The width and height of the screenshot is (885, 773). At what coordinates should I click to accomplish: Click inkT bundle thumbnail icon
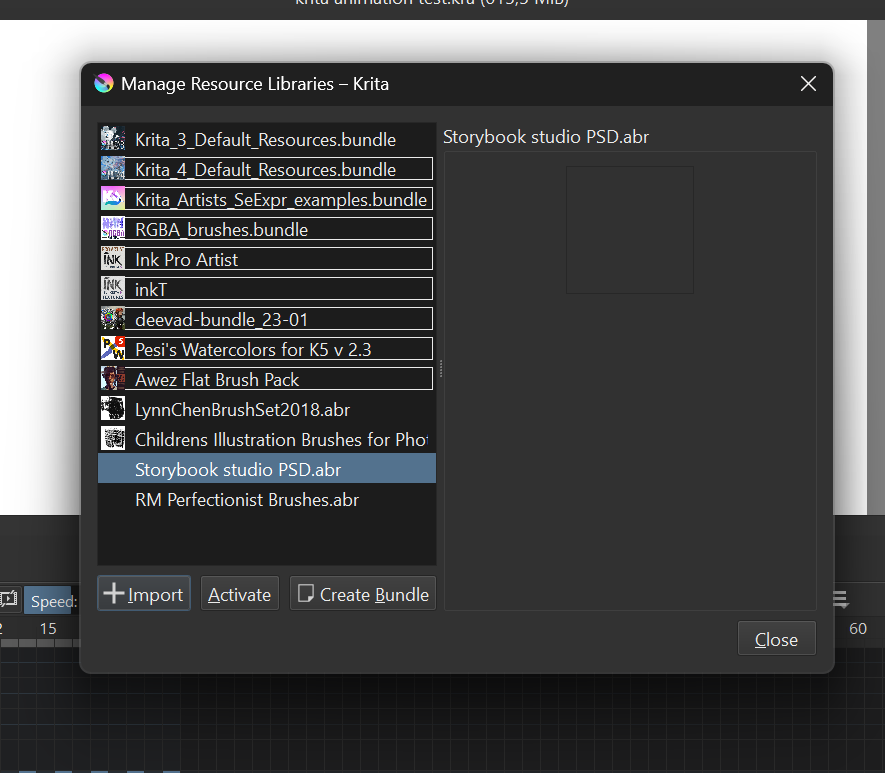113,288
